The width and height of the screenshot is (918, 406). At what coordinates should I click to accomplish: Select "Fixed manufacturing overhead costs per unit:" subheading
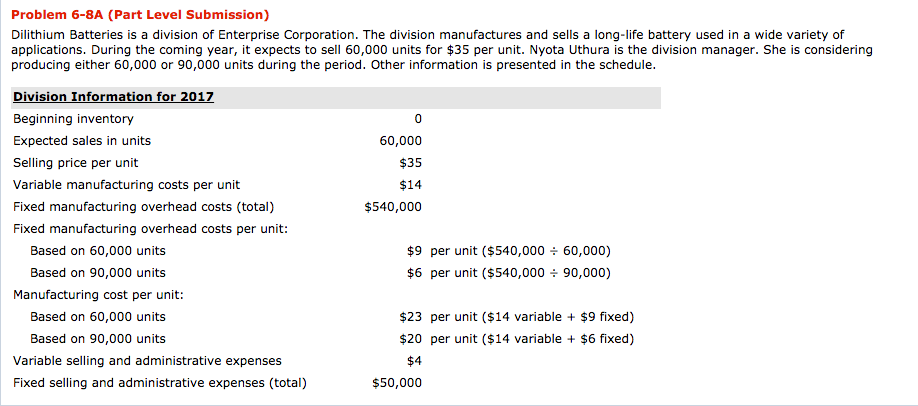(x=150, y=229)
